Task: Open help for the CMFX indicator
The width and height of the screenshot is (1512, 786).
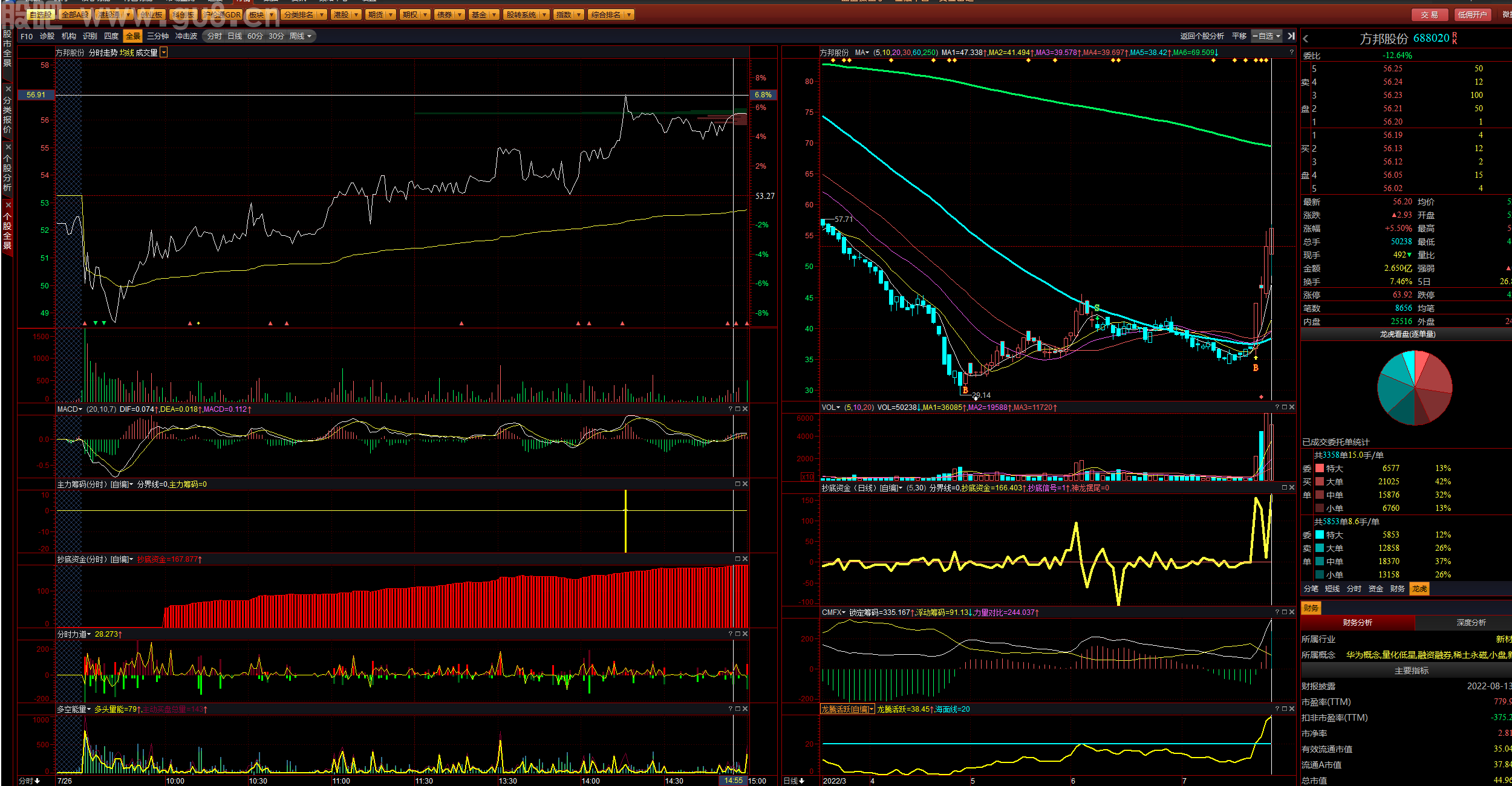Action: 1277,612
